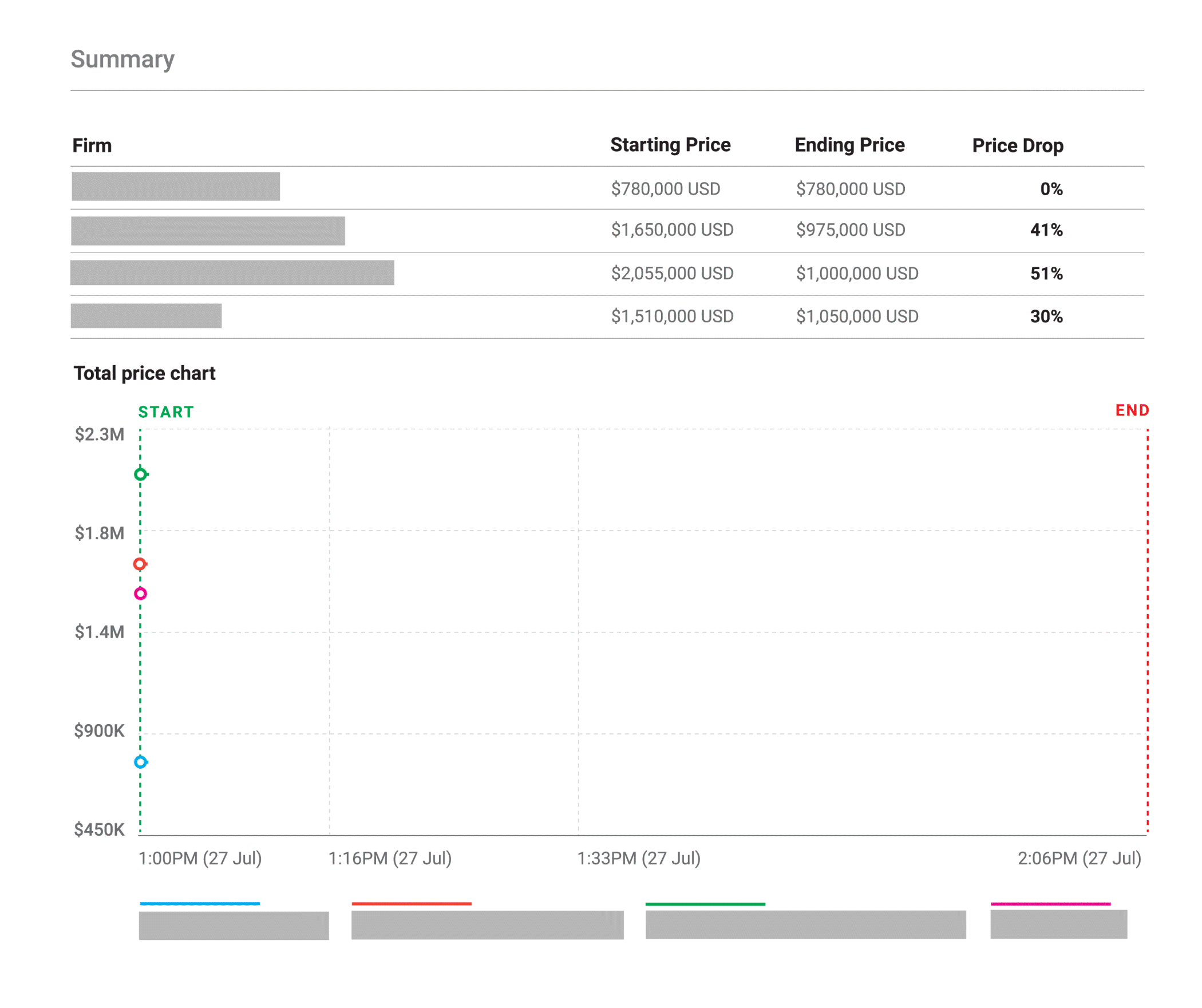Click the $975,000 USD ending price
1202x1008 pixels.
point(851,230)
